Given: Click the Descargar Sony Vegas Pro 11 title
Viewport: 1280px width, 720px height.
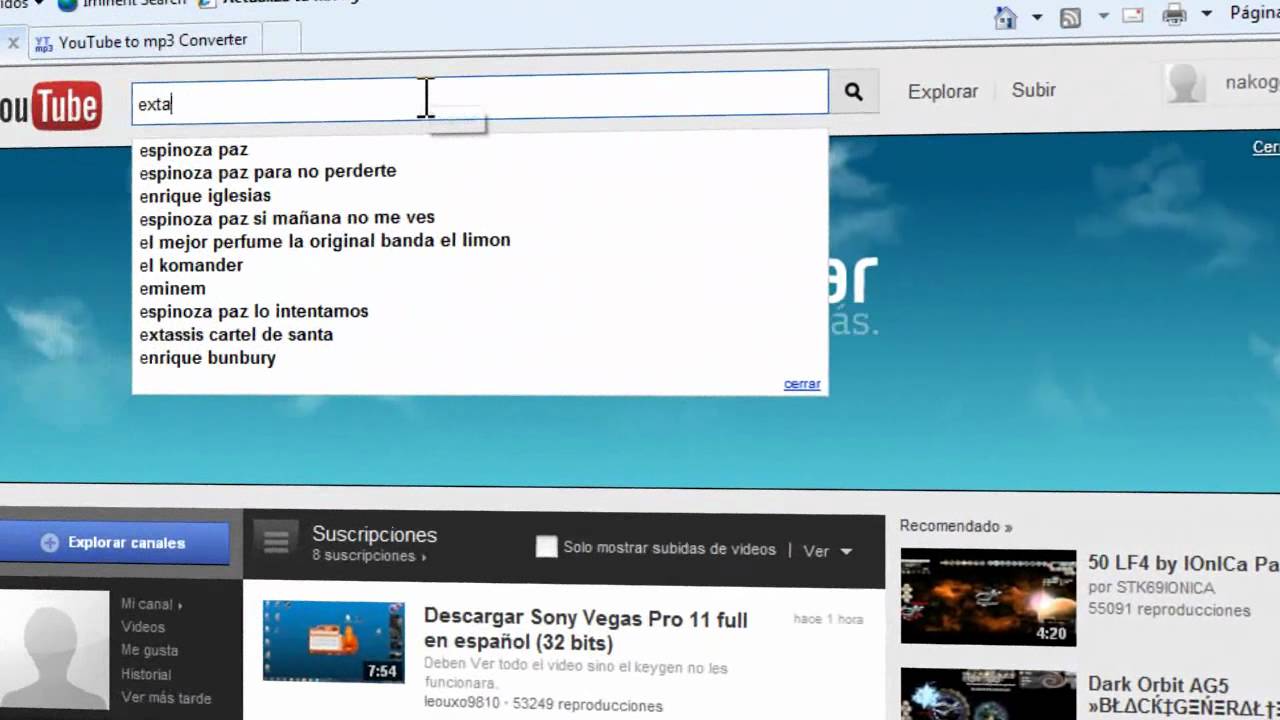Looking at the screenshot, I should coord(586,631).
